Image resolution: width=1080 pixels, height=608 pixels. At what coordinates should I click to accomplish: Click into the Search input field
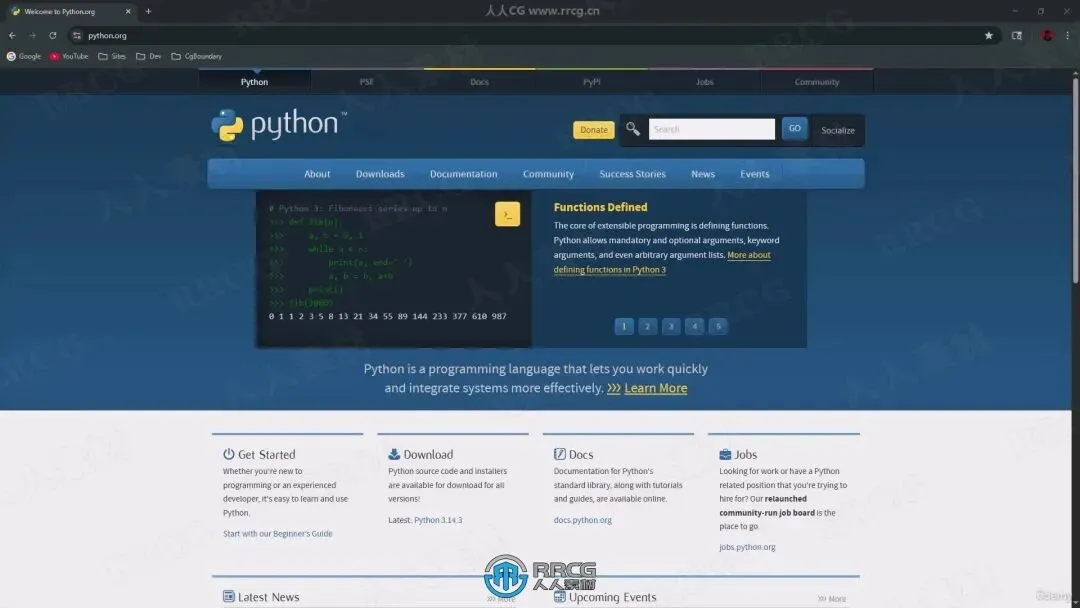point(712,129)
